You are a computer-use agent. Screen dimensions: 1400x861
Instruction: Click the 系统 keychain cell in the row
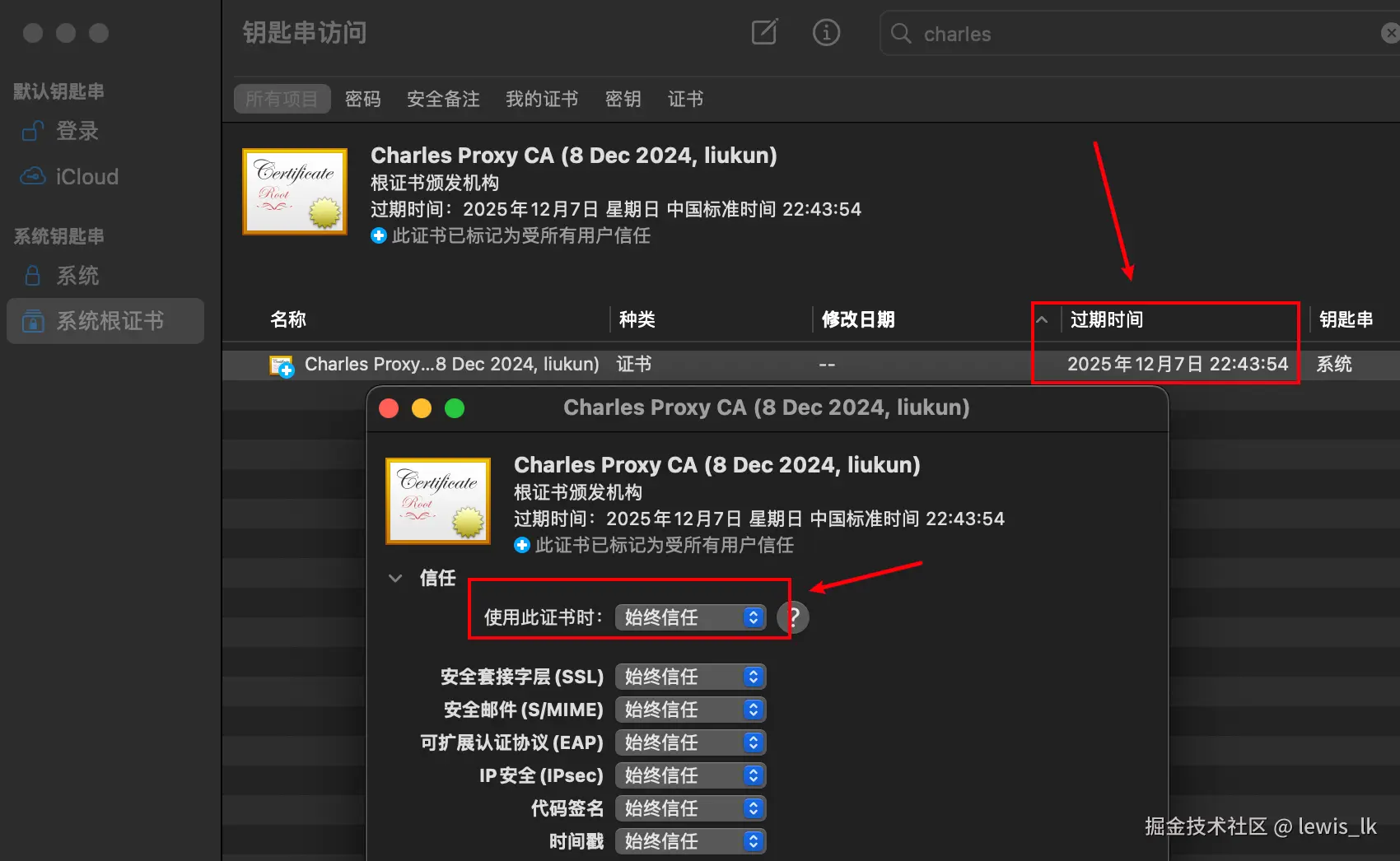tap(1334, 365)
